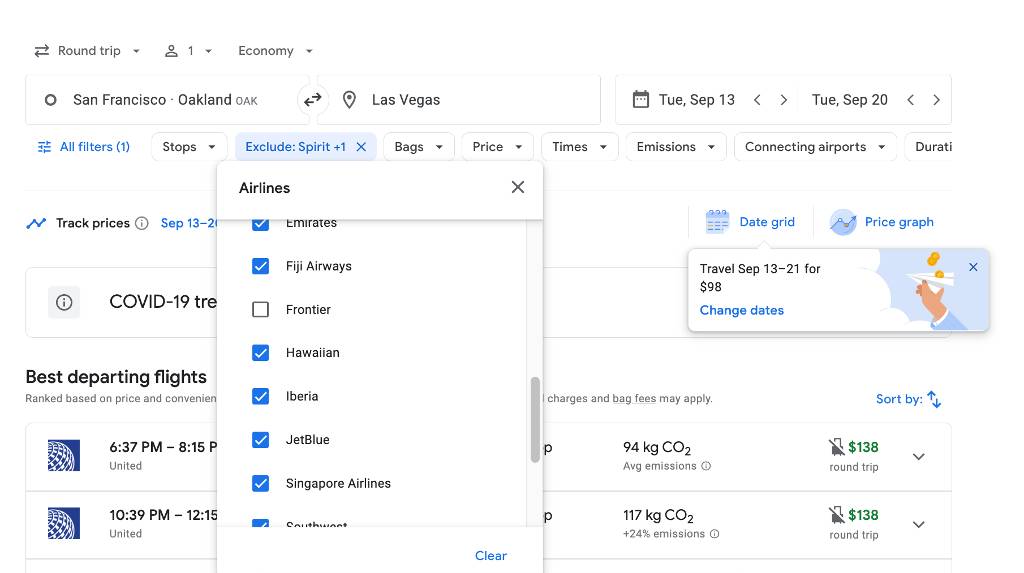
Task: Click the Track prices info icon
Action: point(142,223)
